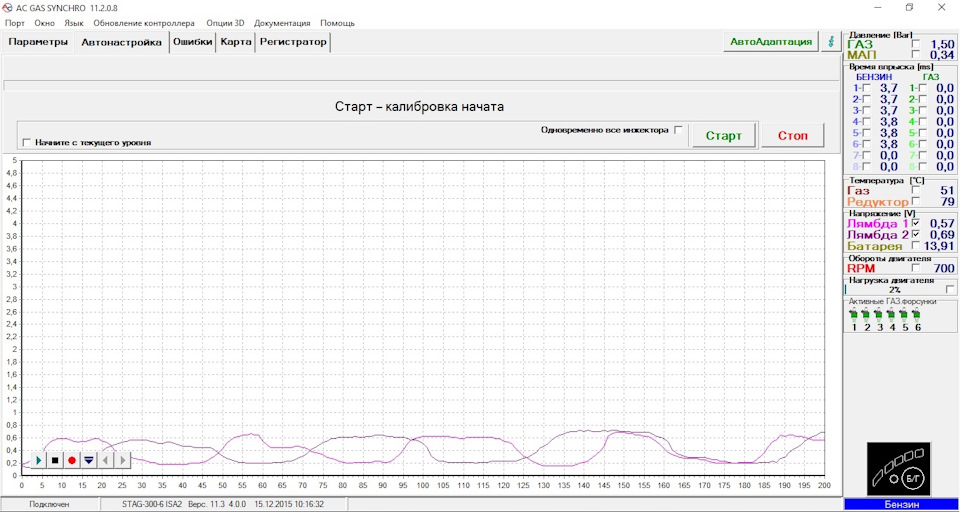Tick the ГАЗ pressure checkbox
960x512 pixels.
916,45
